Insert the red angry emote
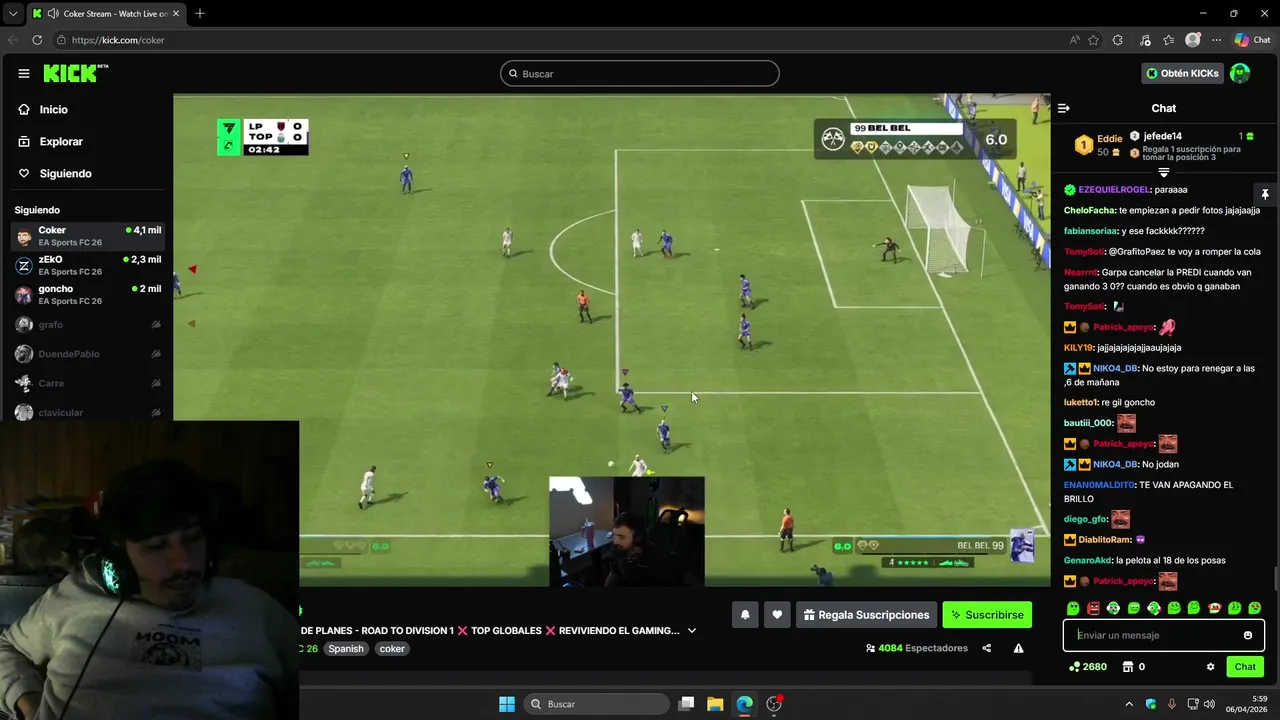Image resolution: width=1280 pixels, height=720 pixels. point(1093,608)
